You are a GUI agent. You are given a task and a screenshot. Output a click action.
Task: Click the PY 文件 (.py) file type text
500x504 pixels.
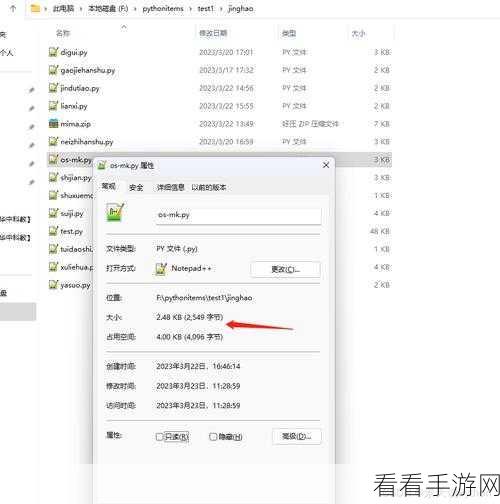pos(177,249)
